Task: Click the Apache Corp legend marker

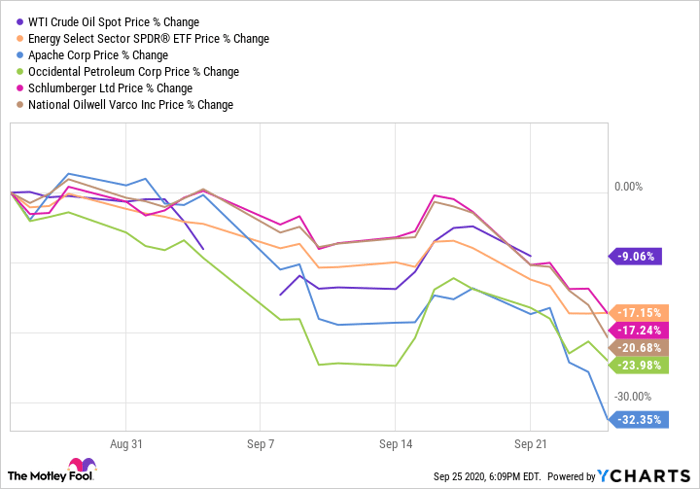Action: pos(19,55)
